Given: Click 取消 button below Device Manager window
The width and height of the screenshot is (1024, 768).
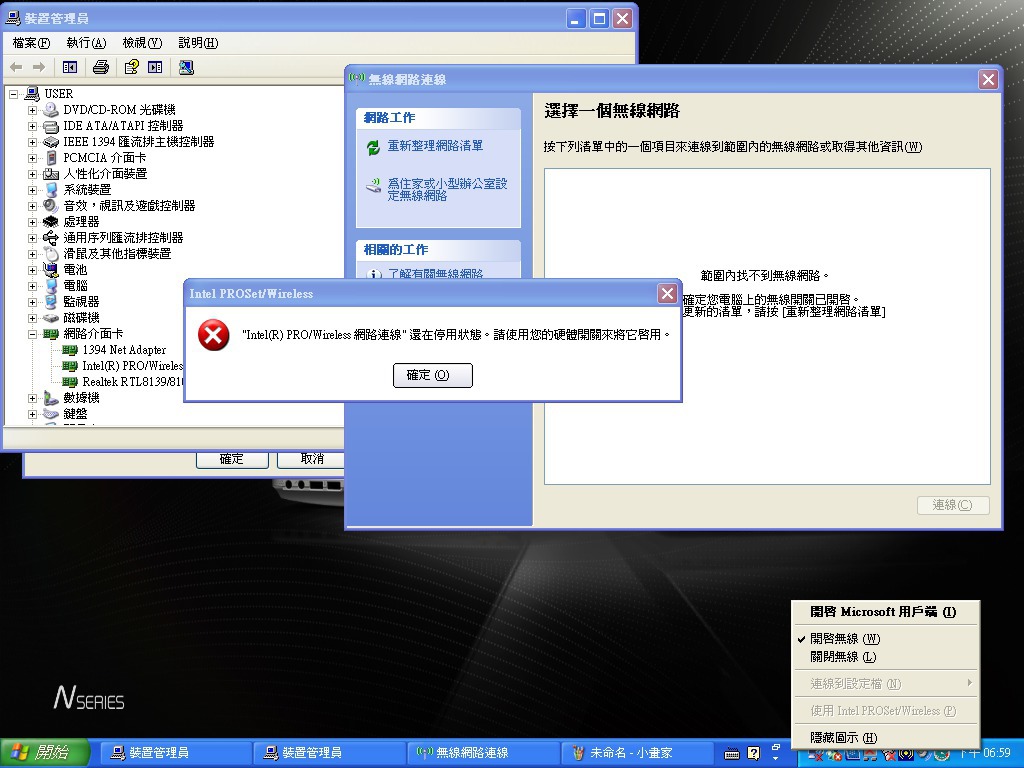Looking at the screenshot, I should click(312, 459).
